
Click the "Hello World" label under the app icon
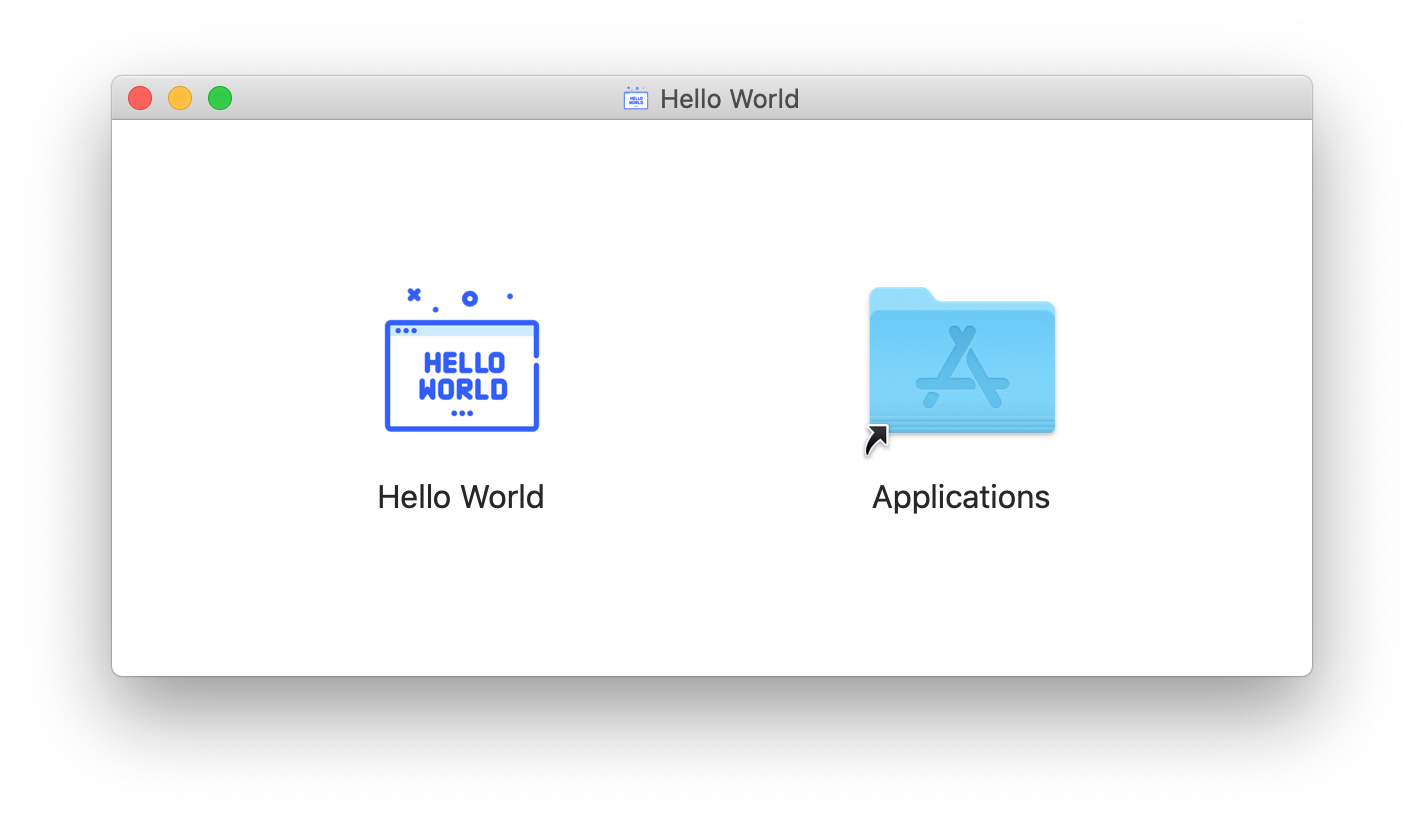(461, 497)
